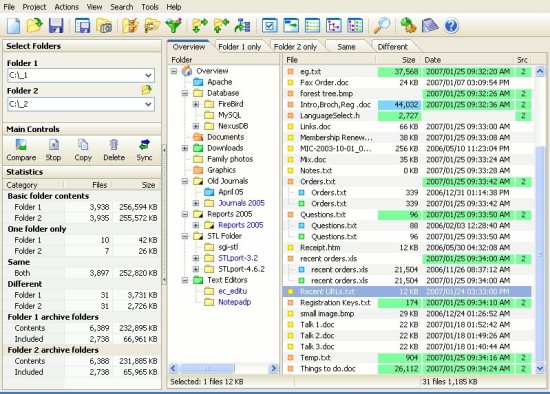
Task: Switch to the Different tab
Action: point(393,47)
